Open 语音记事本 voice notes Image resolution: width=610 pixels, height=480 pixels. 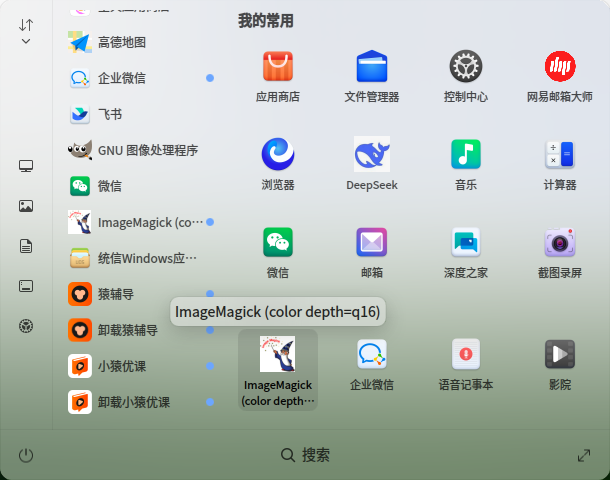pyautogui.click(x=466, y=354)
